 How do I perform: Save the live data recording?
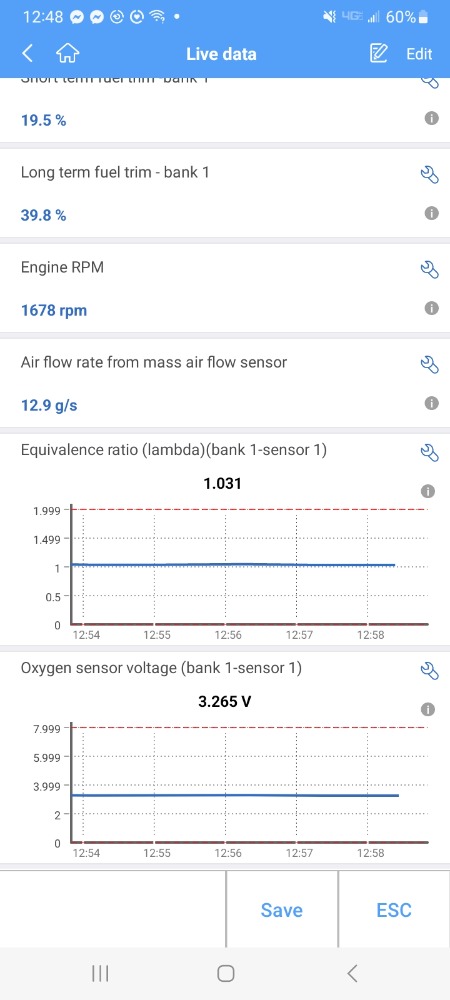pos(282,910)
